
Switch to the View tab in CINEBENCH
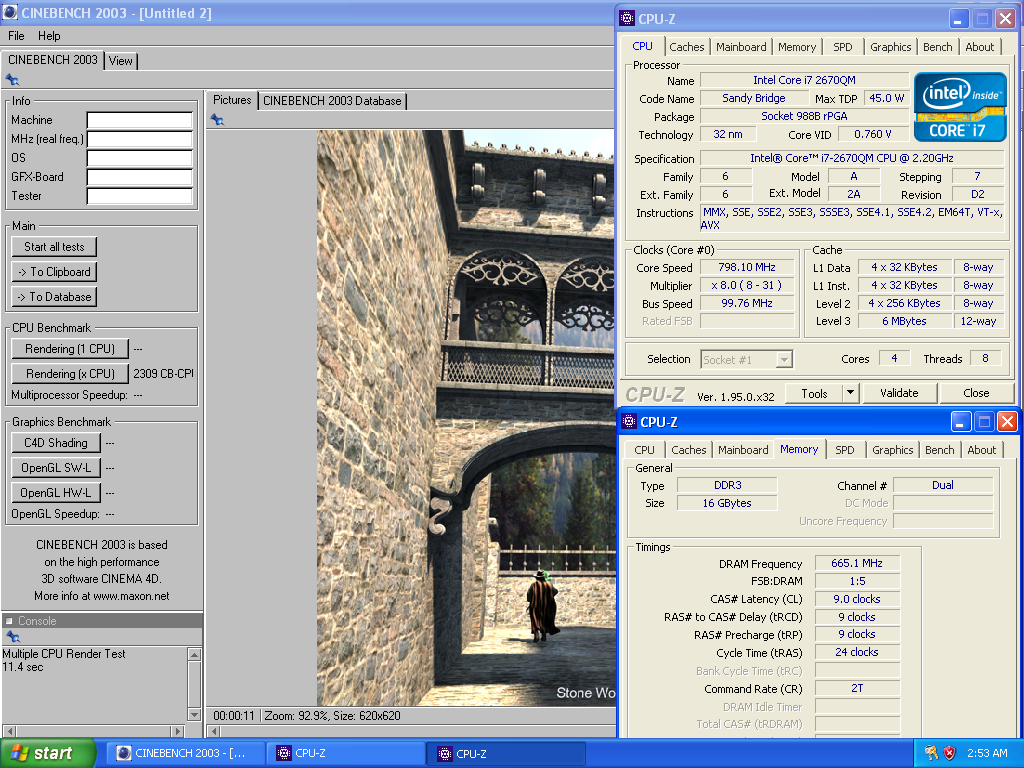point(121,61)
